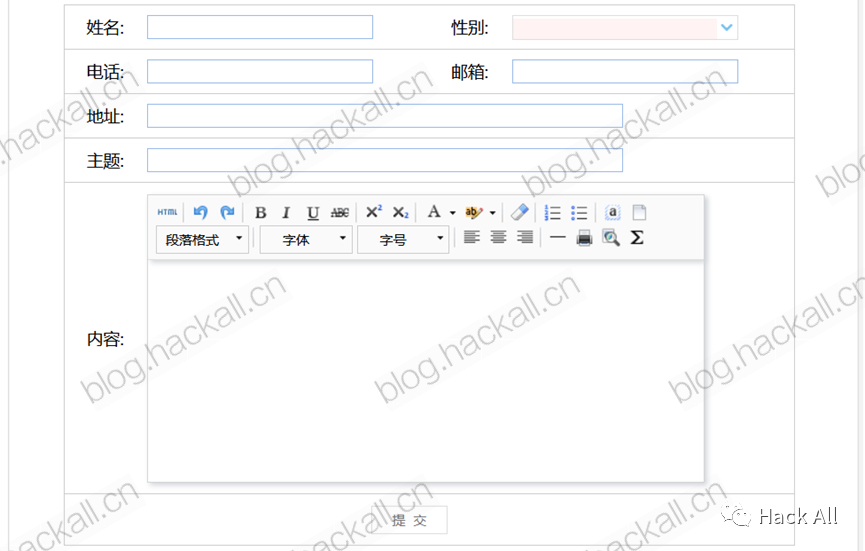865x551 pixels.
Task: Insert bulleted unordered list
Action: point(579,212)
